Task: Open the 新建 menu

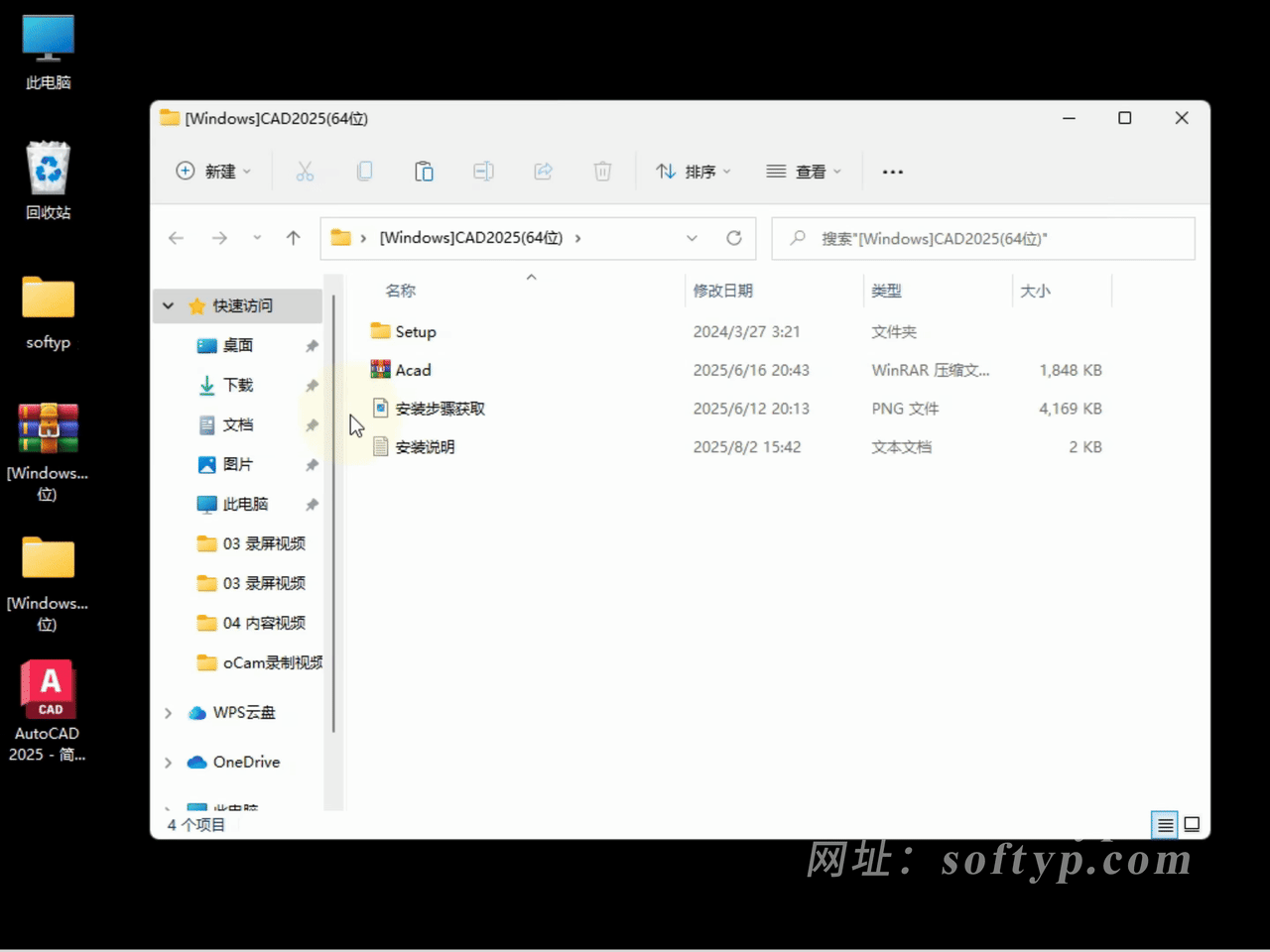Action: coord(212,171)
